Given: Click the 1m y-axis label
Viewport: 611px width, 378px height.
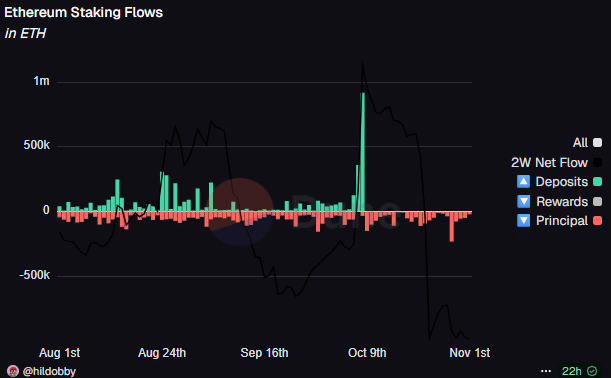Looking at the screenshot, I should (41, 81).
